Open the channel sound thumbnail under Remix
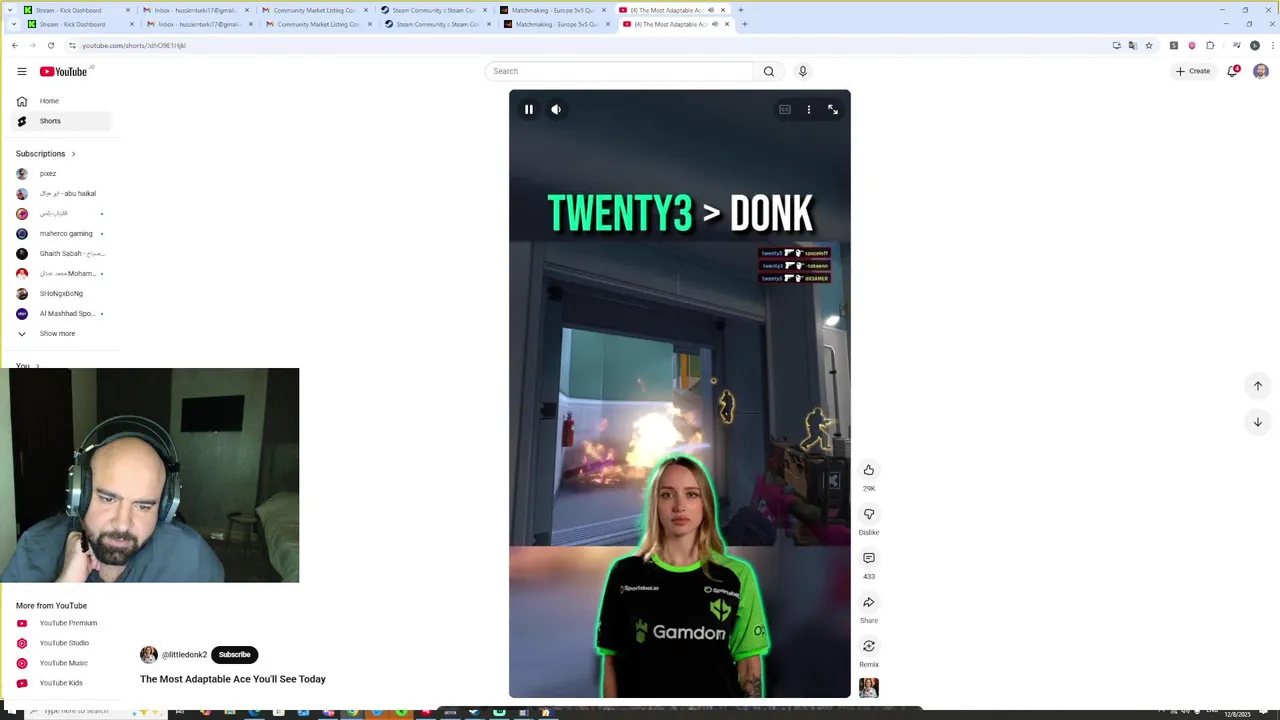Image resolution: width=1280 pixels, height=720 pixels. [x=869, y=688]
